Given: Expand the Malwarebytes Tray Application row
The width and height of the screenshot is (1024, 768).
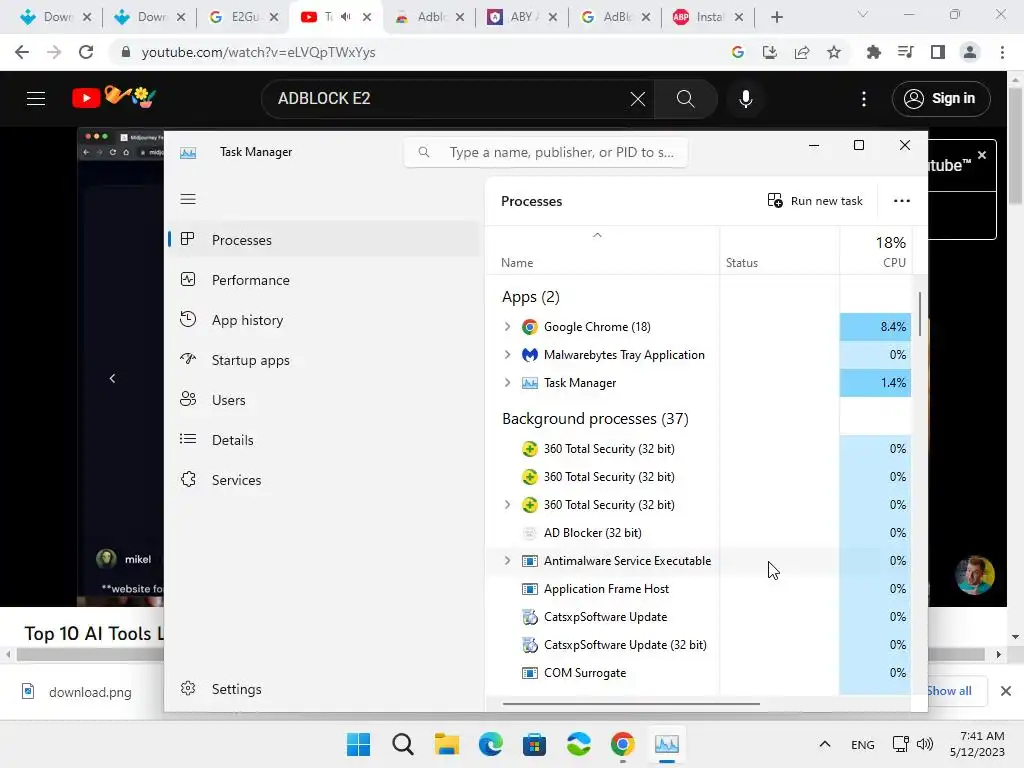Looking at the screenshot, I should [507, 355].
